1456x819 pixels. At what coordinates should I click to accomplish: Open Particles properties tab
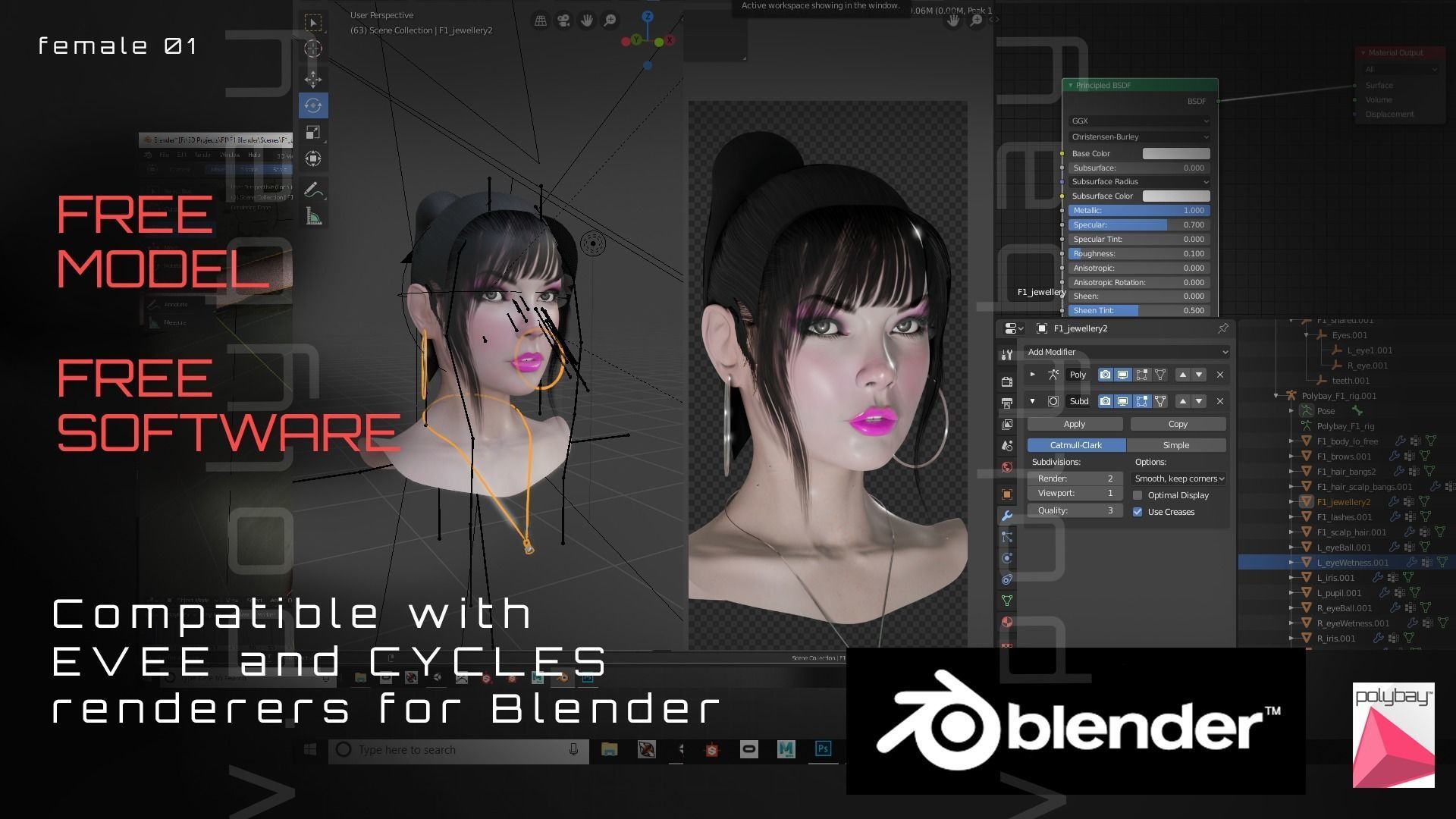coord(1007,537)
